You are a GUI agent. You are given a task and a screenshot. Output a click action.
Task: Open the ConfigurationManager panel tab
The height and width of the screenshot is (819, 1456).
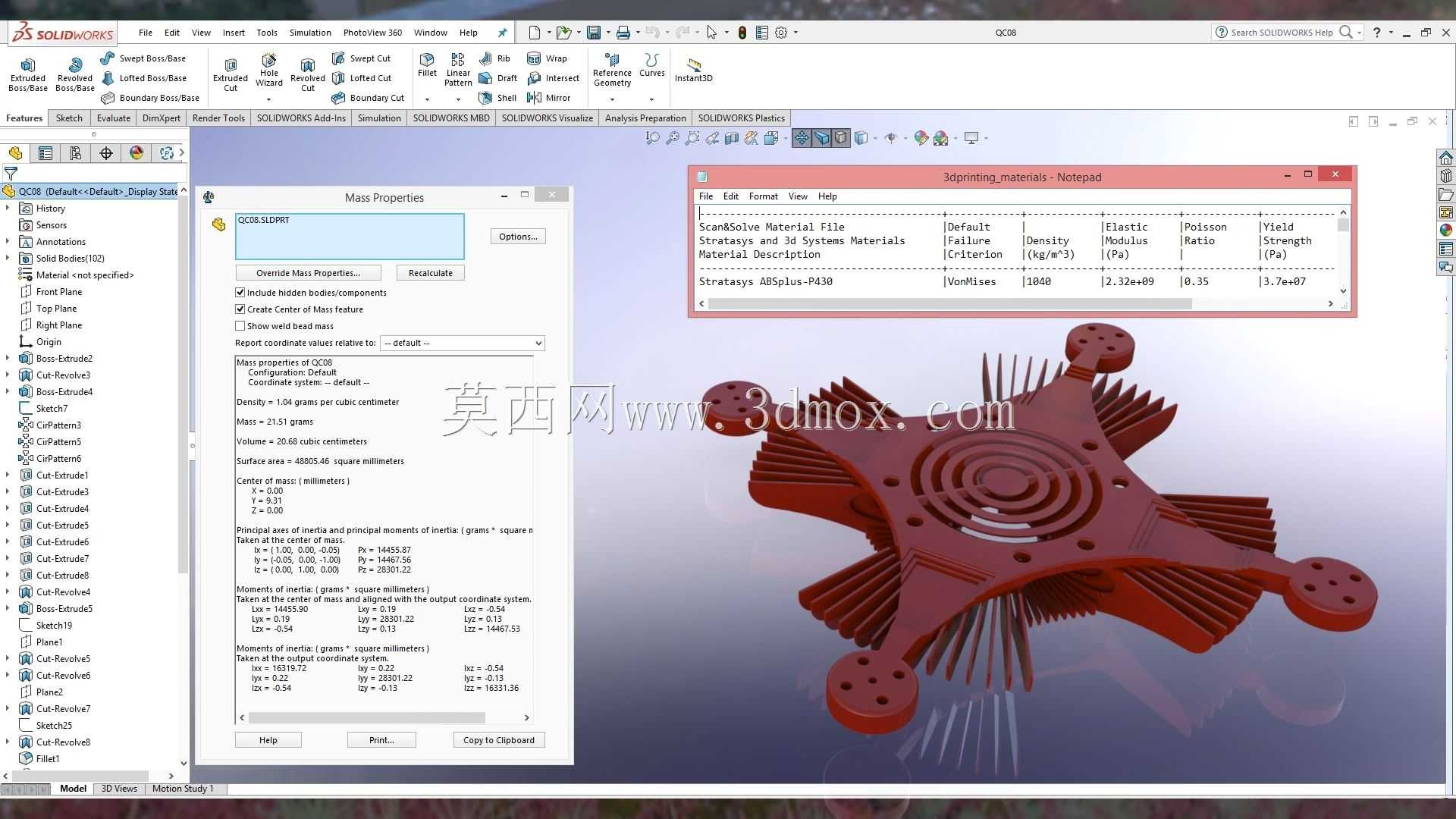point(76,153)
